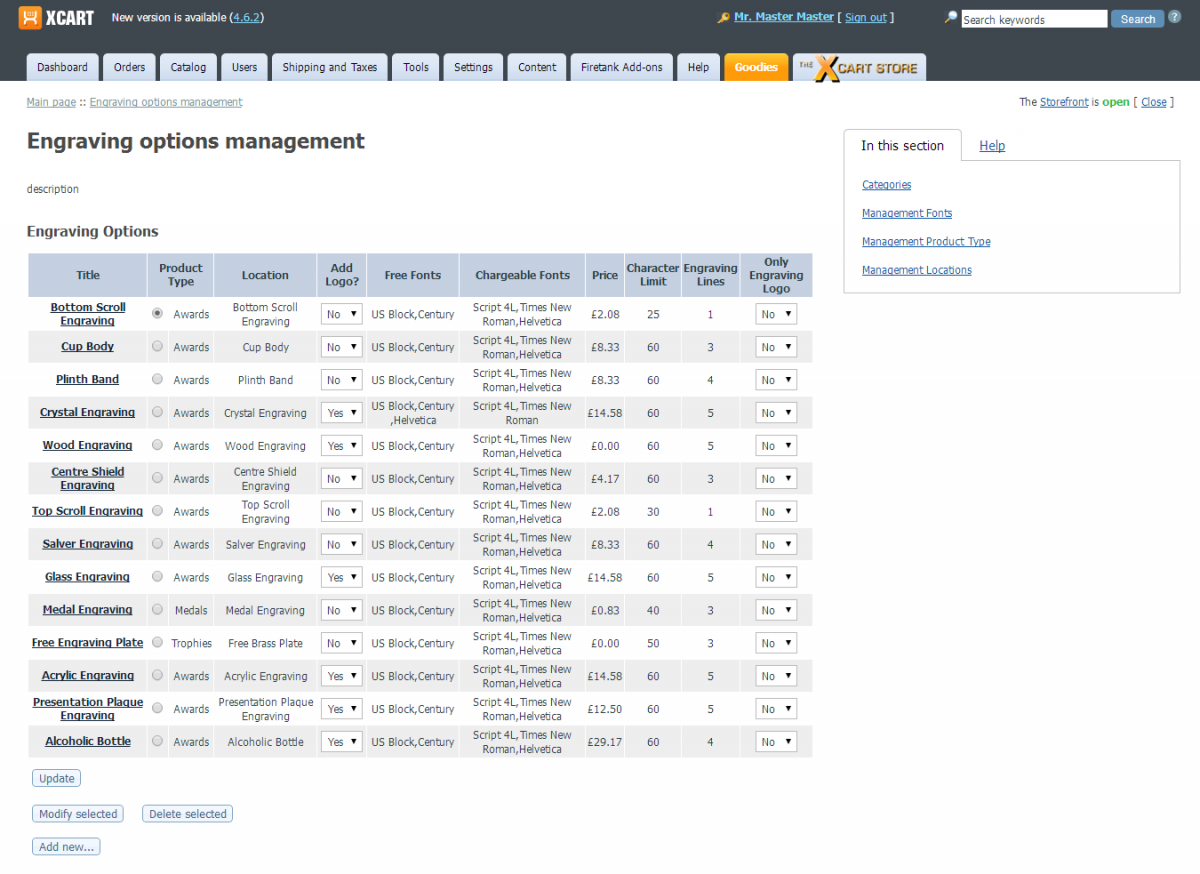Expand Add Logo dropdown for Alcoholic Bottle
The height and width of the screenshot is (874, 1200).
(x=341, y=742)
